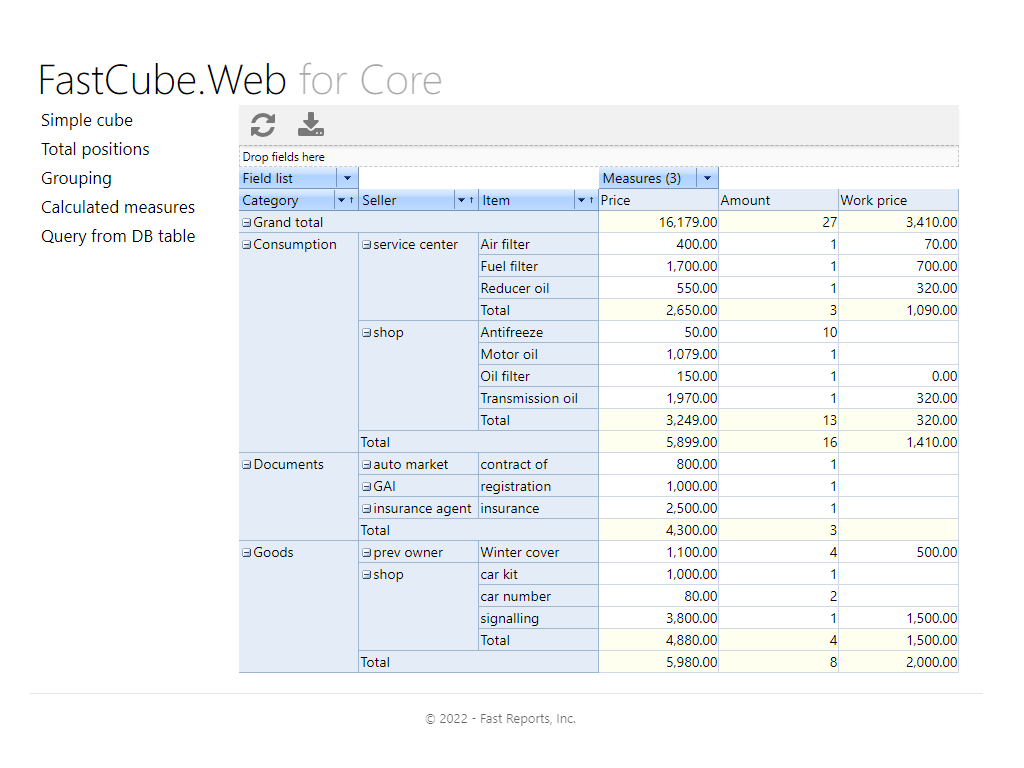Click the export download icon
The height and width of the screenshot is (768, 1024).
coord(311,125)
